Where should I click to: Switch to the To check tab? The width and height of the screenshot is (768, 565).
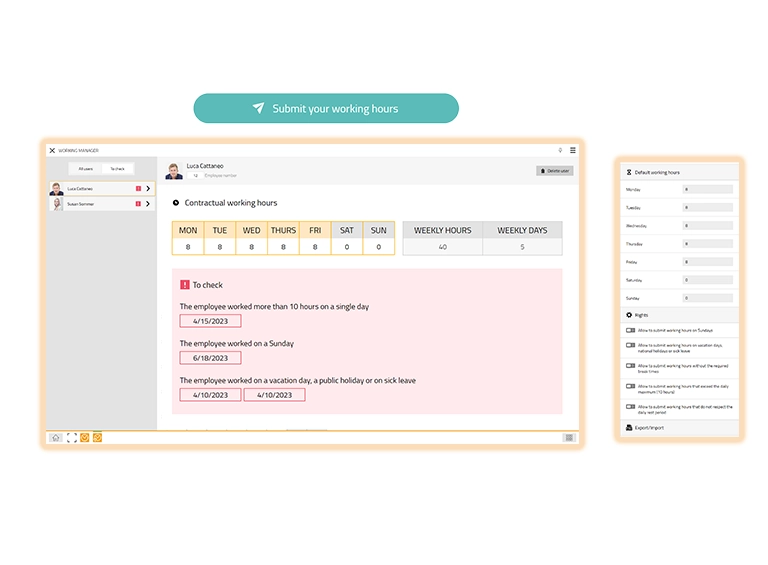click(118, 169)
